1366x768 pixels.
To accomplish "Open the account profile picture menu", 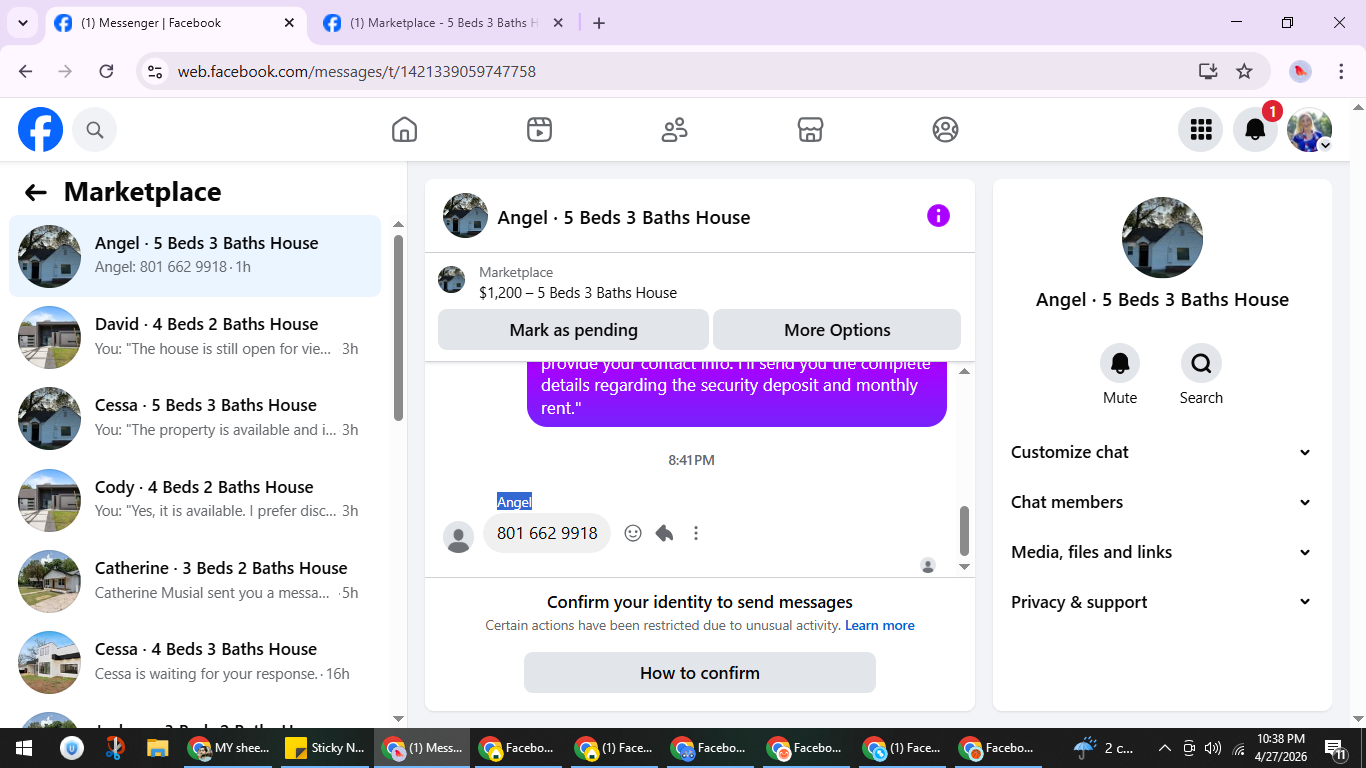I will [x=1310, y=130].
